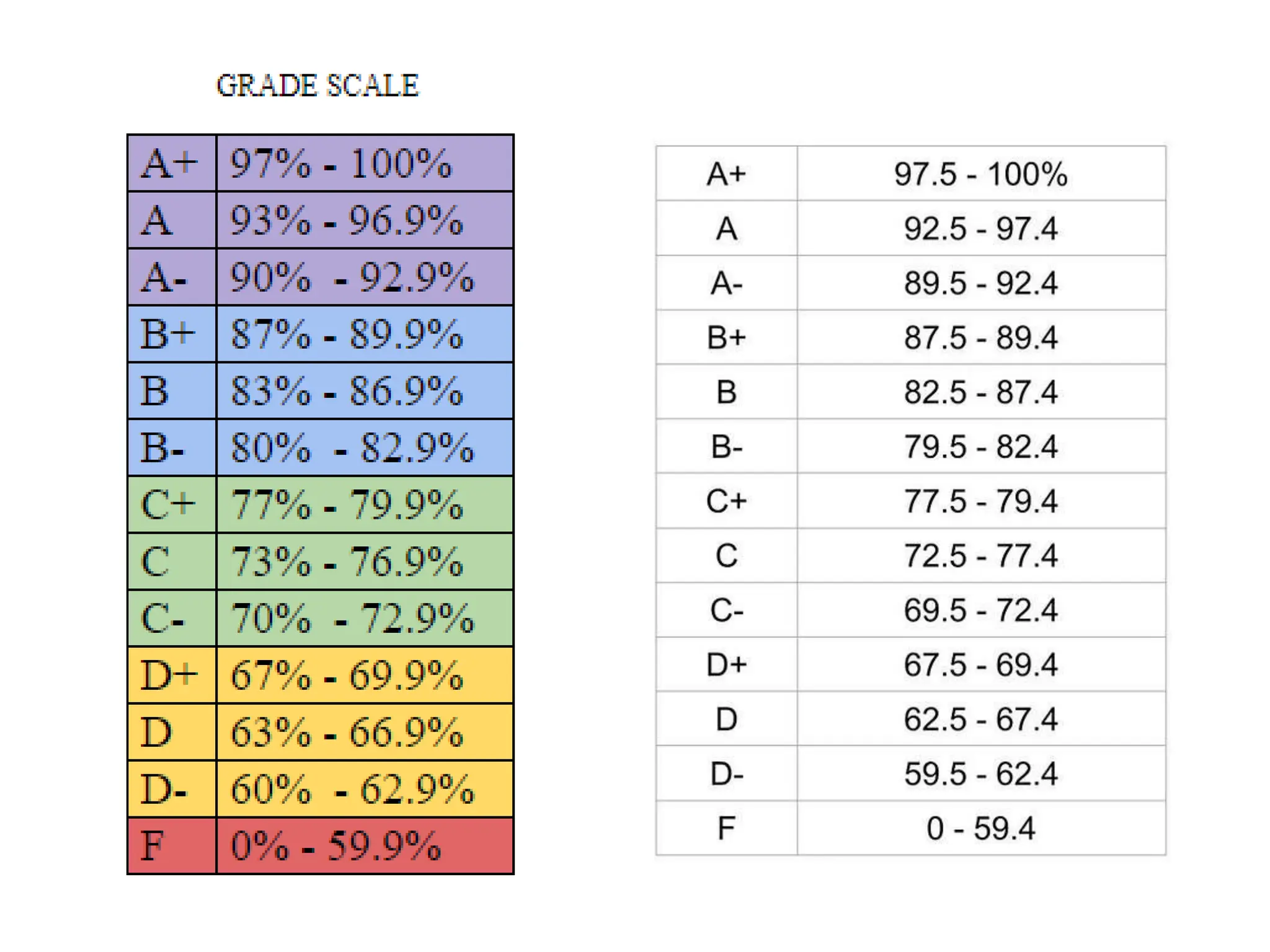Click the green C+ grade cell

point(172,505)
